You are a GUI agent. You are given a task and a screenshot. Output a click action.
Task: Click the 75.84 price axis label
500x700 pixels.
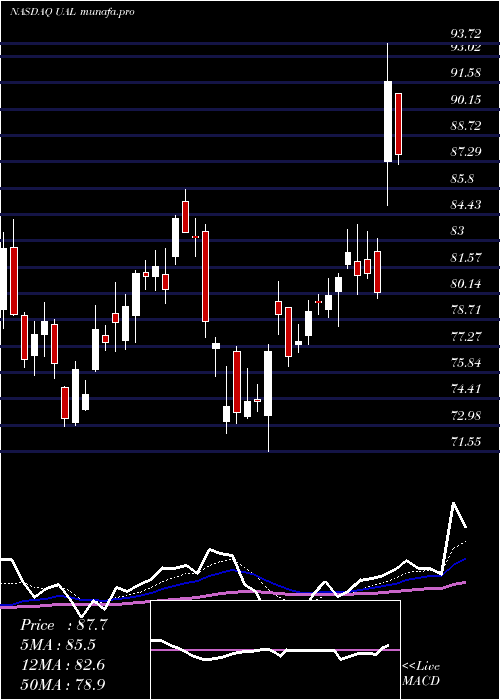(x=466, y=362)
